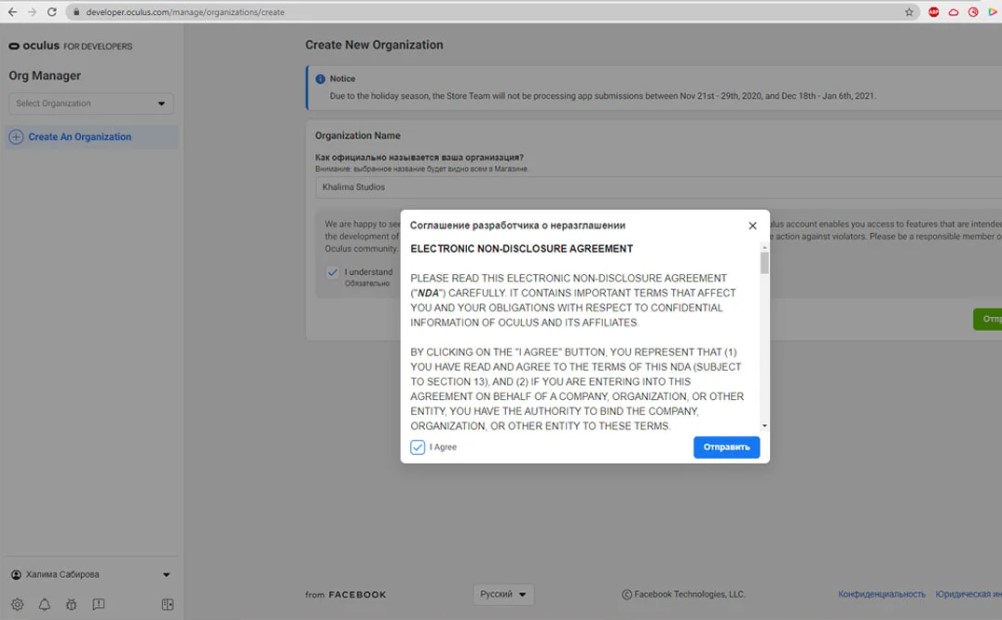Open the Select Organization dropdown

coord(90,103)
